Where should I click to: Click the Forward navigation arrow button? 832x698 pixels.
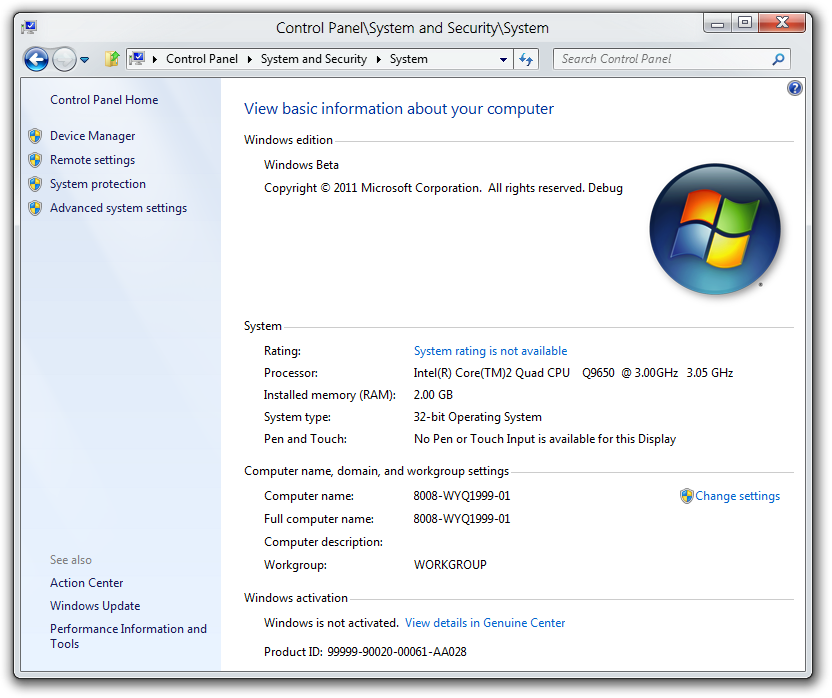[x=64, y=60]
